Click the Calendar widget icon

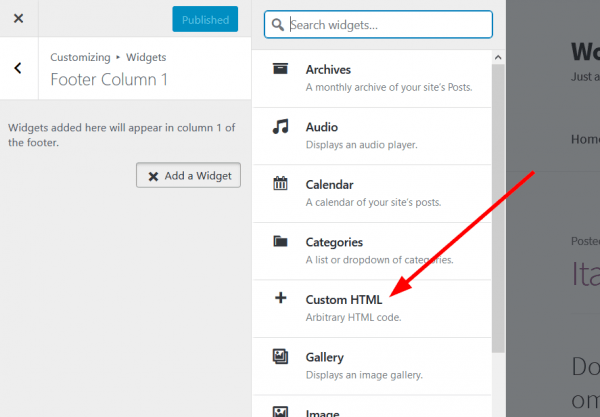pyautogui.click(x=281, y=184)
